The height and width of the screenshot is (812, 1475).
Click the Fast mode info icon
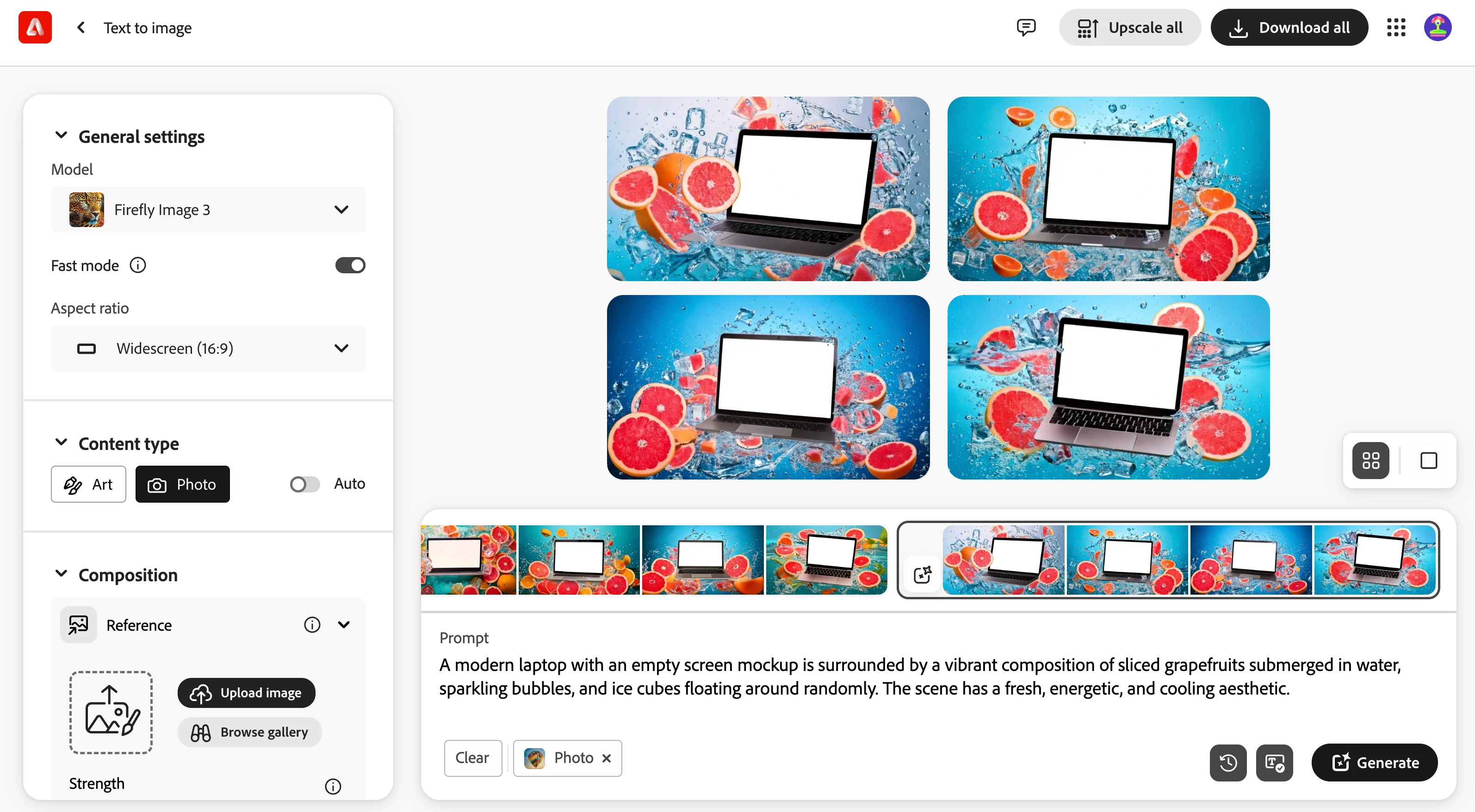pyautogui.click(x=138, y=265)
